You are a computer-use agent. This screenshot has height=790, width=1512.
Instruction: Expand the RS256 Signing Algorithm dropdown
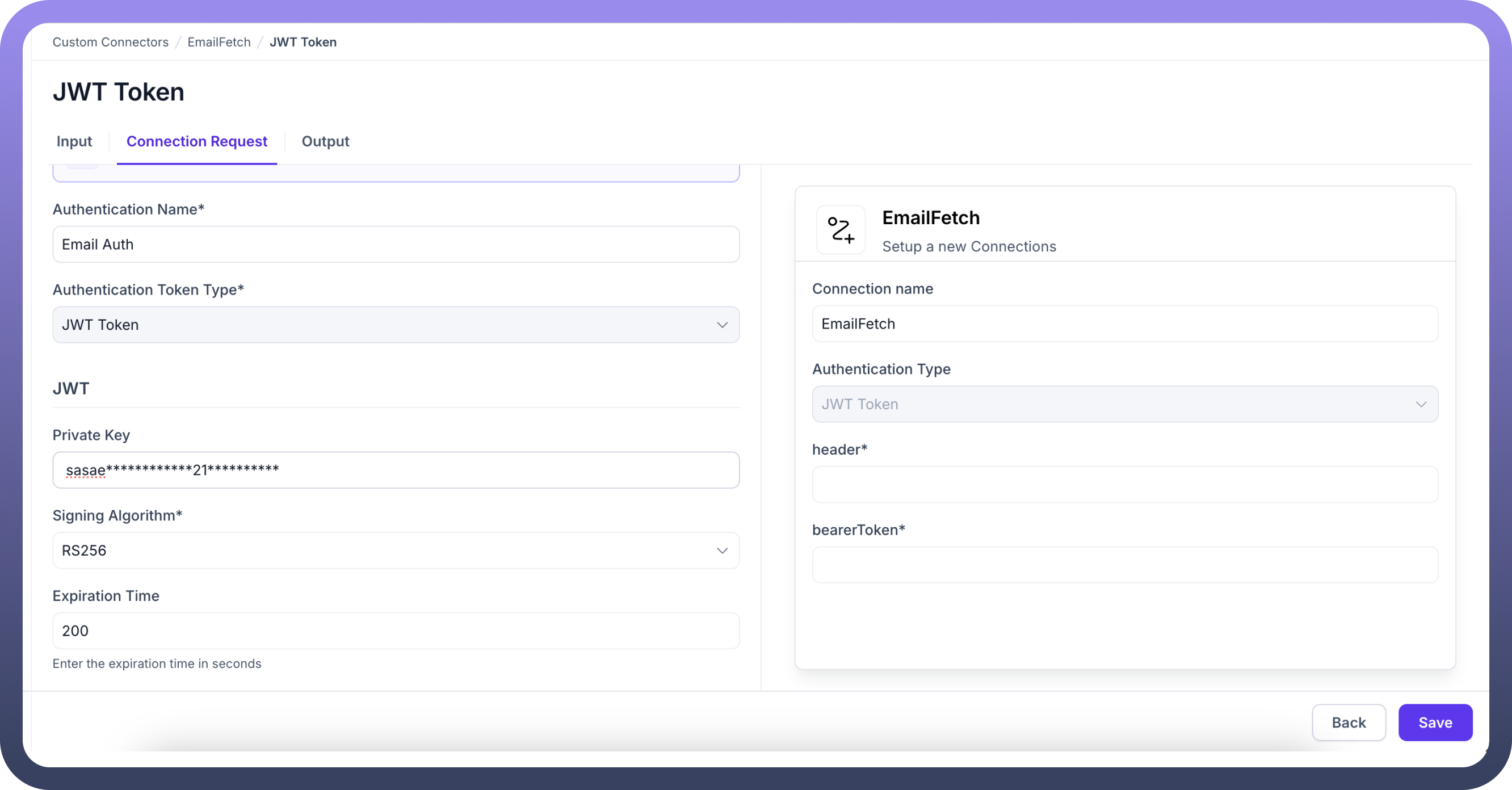click(x=395, y=551)
